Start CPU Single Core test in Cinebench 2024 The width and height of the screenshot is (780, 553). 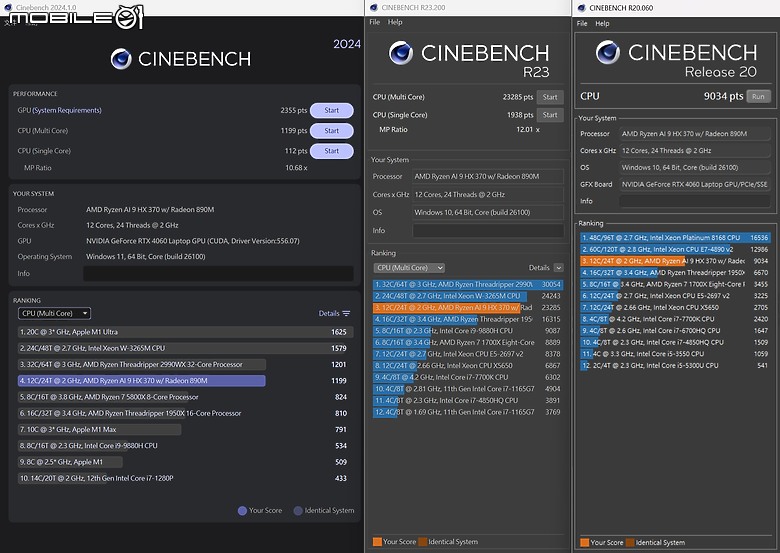pos(332,151)
